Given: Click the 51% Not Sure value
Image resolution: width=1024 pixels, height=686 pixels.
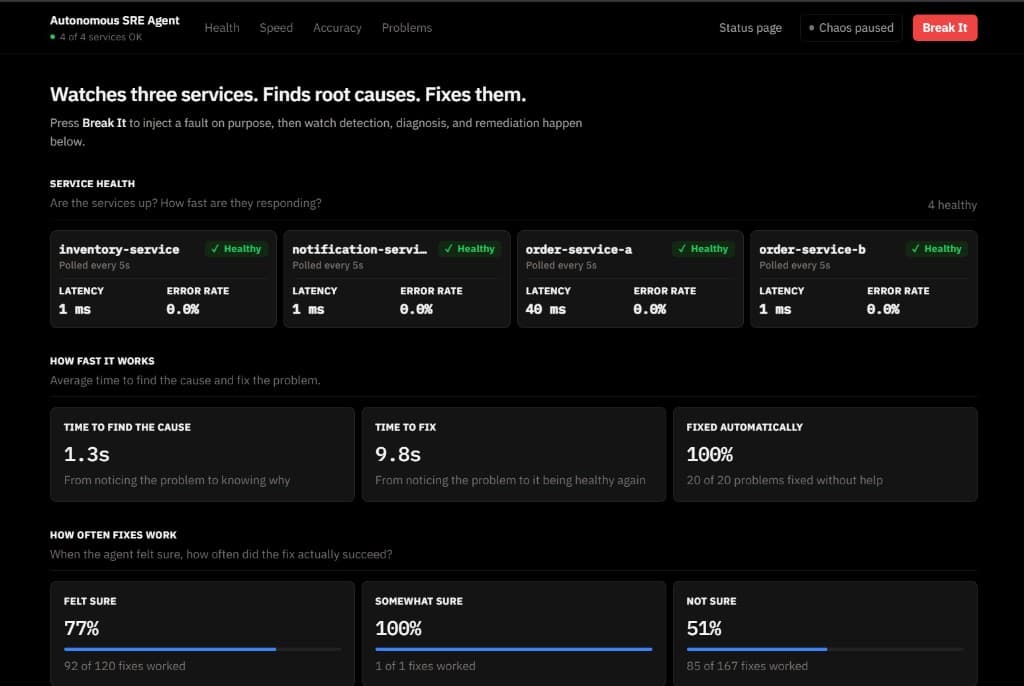Looking at the screenshot, I should pyautogui.click(x=704, y=628).
